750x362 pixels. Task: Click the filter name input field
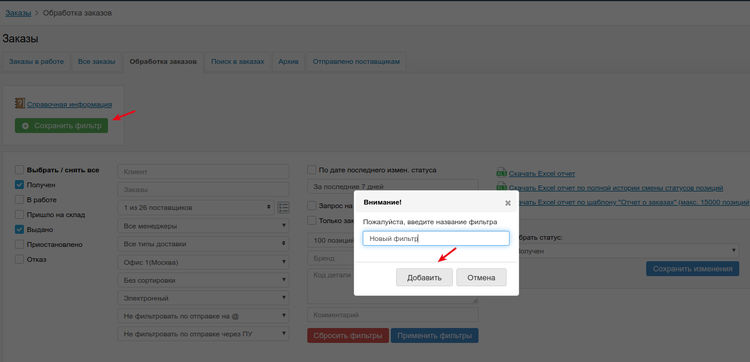point(436,239)
